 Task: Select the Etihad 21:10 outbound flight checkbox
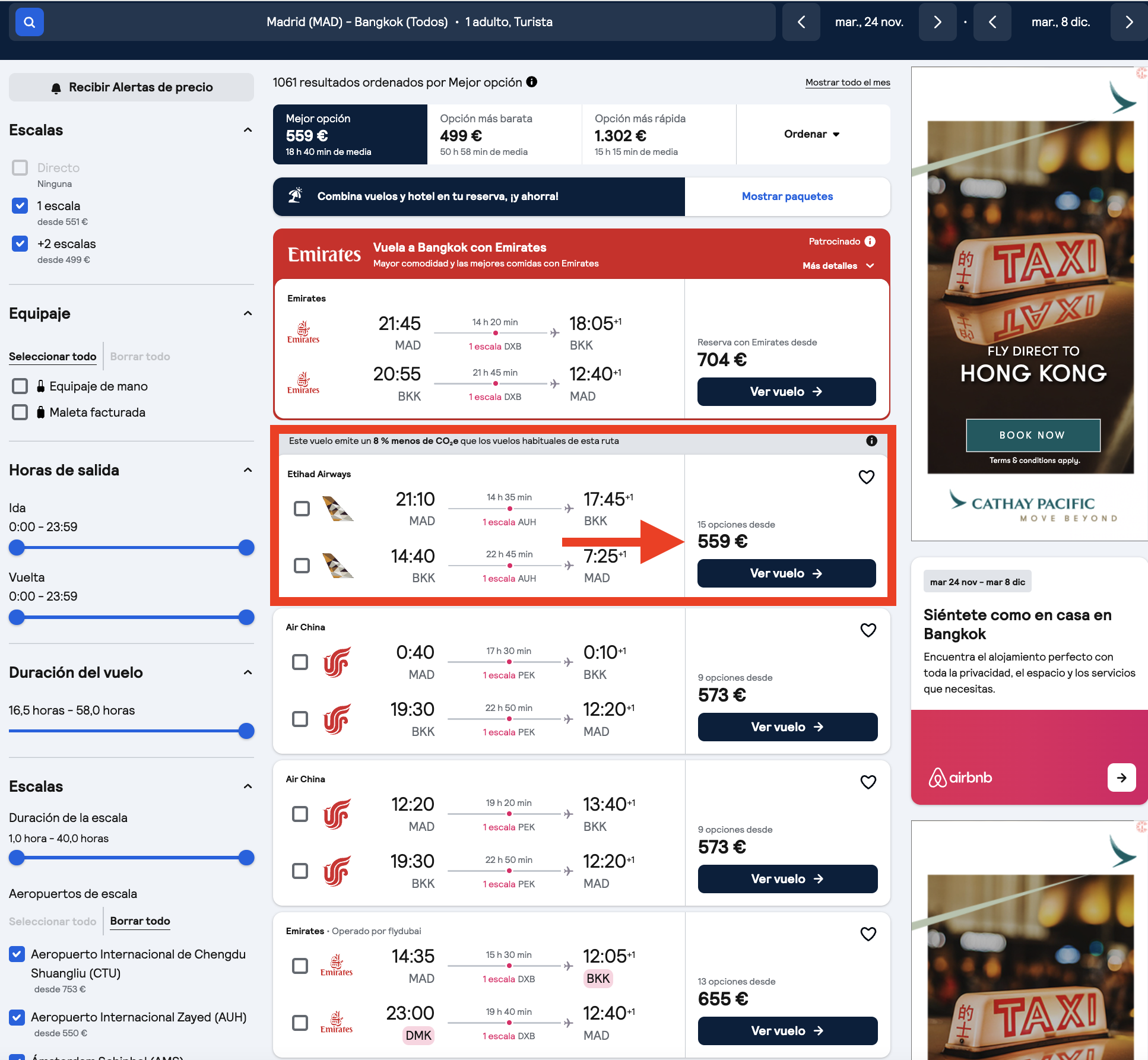(302, 509)
